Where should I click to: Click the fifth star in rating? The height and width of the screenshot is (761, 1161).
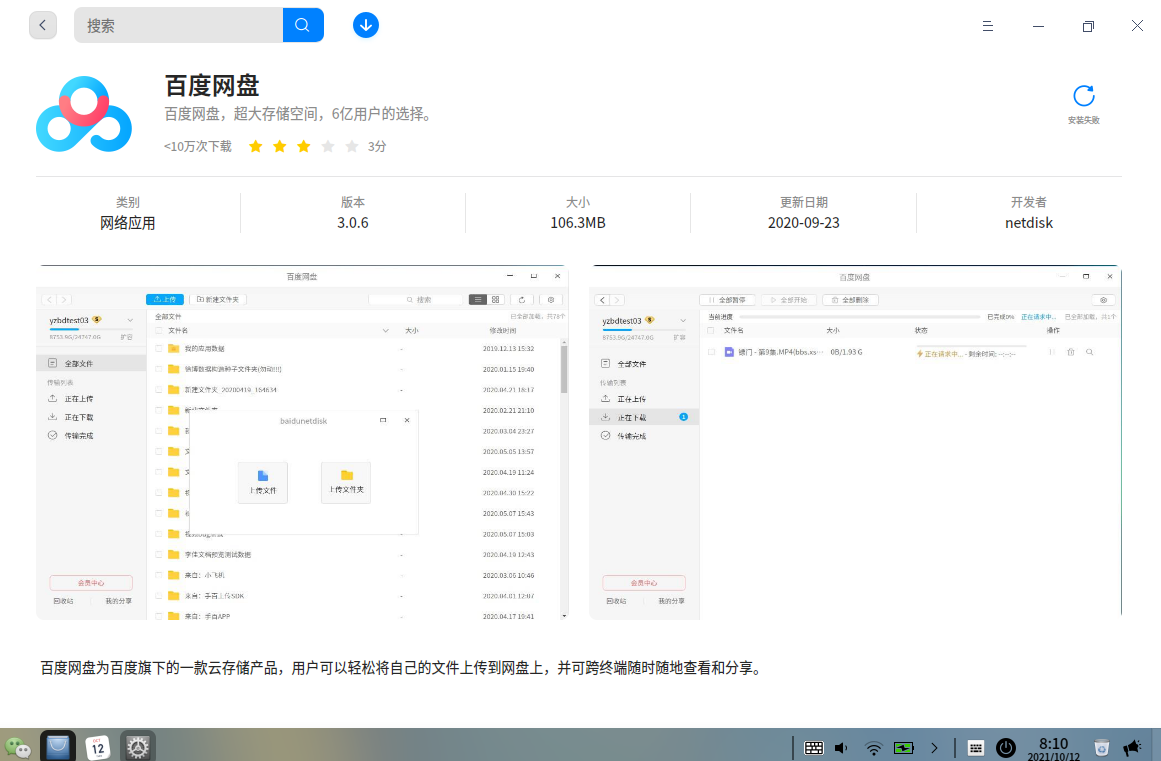[x=352, y=146]
